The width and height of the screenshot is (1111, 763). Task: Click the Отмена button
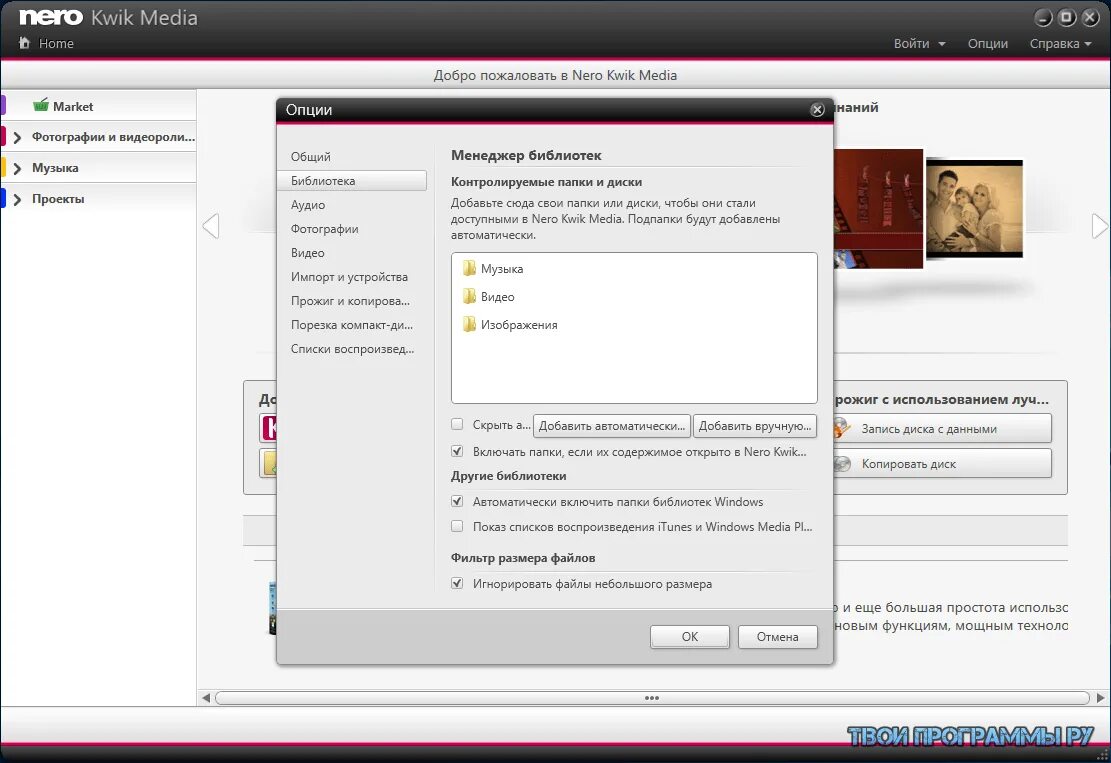[x=777, y=636]
